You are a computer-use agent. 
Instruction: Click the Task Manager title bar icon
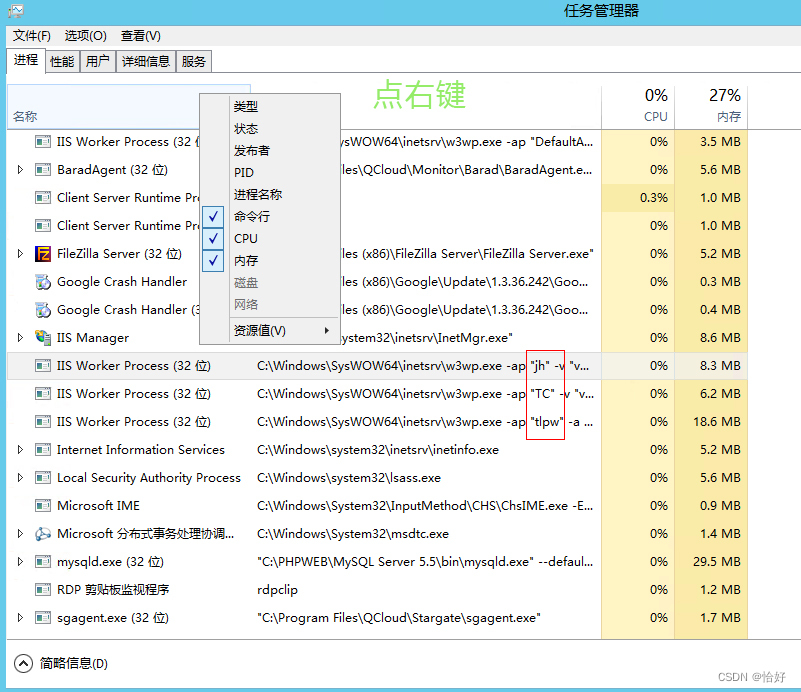coord(16,11)
